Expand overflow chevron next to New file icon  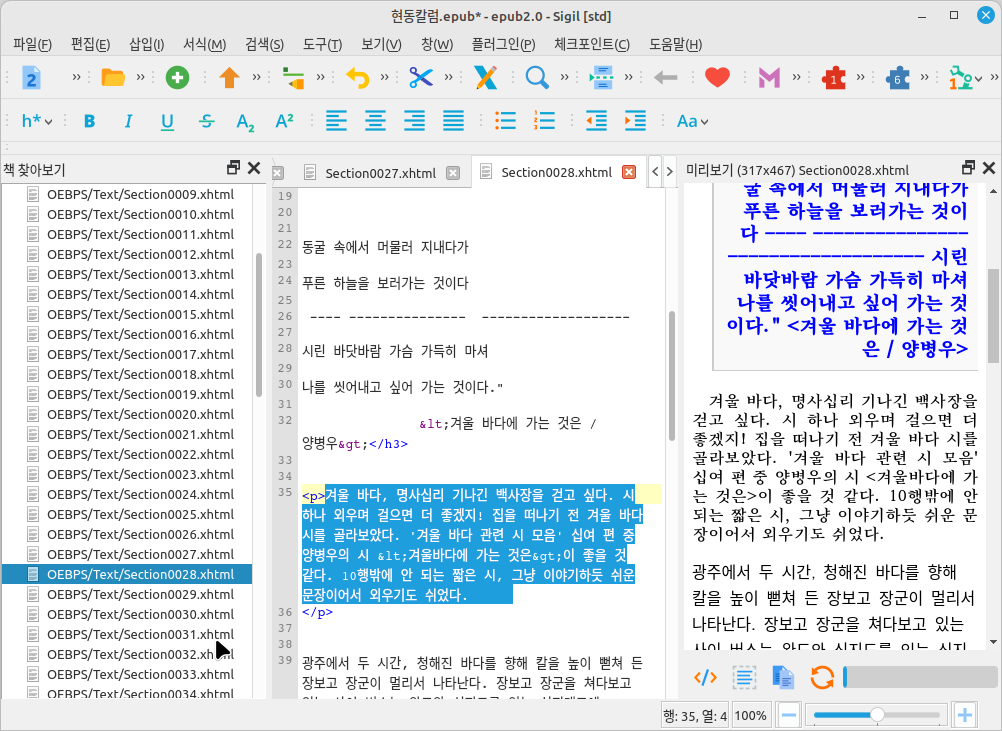tap(76, 78)
